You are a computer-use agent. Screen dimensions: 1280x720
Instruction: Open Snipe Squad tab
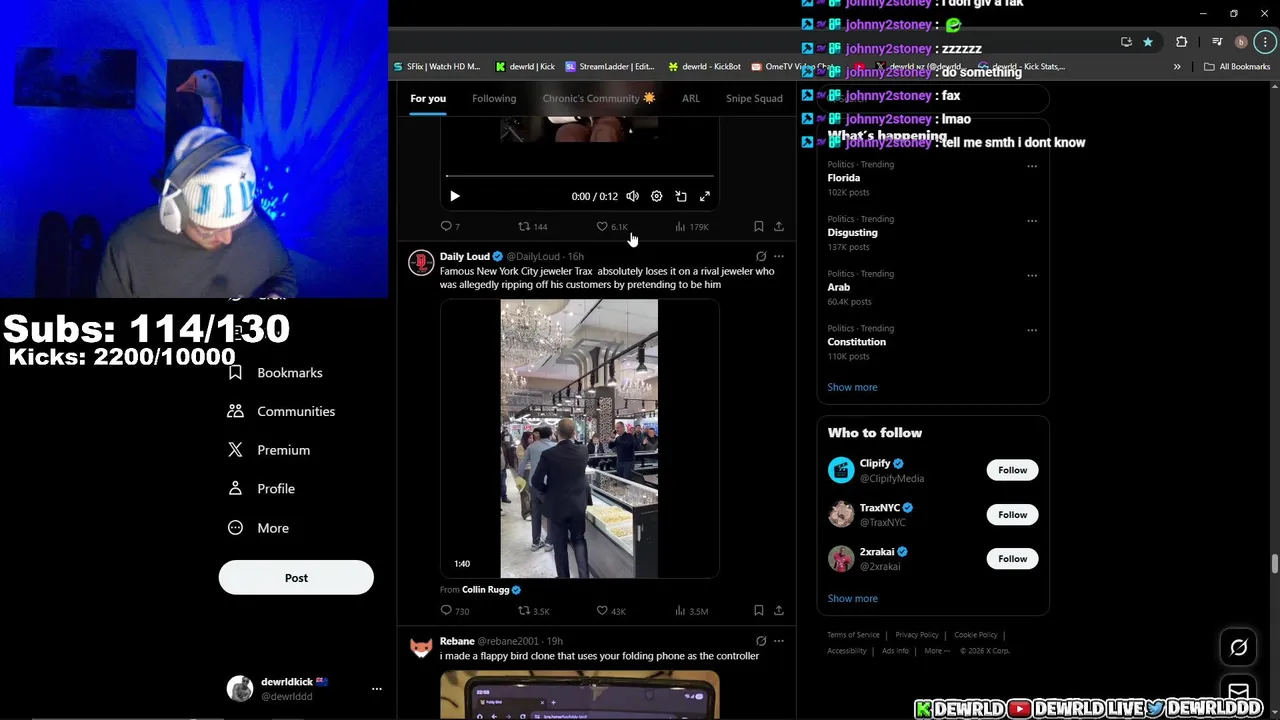[x=754, y=98]
